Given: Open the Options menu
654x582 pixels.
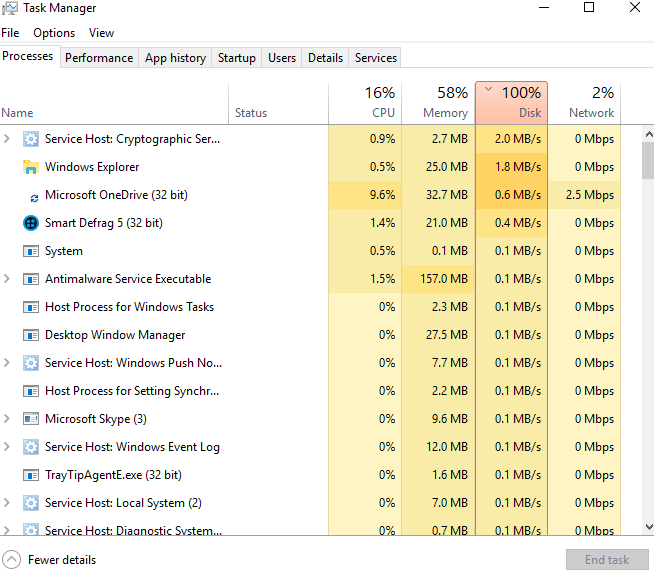Looking at the screenshot, I should (54, 33).
